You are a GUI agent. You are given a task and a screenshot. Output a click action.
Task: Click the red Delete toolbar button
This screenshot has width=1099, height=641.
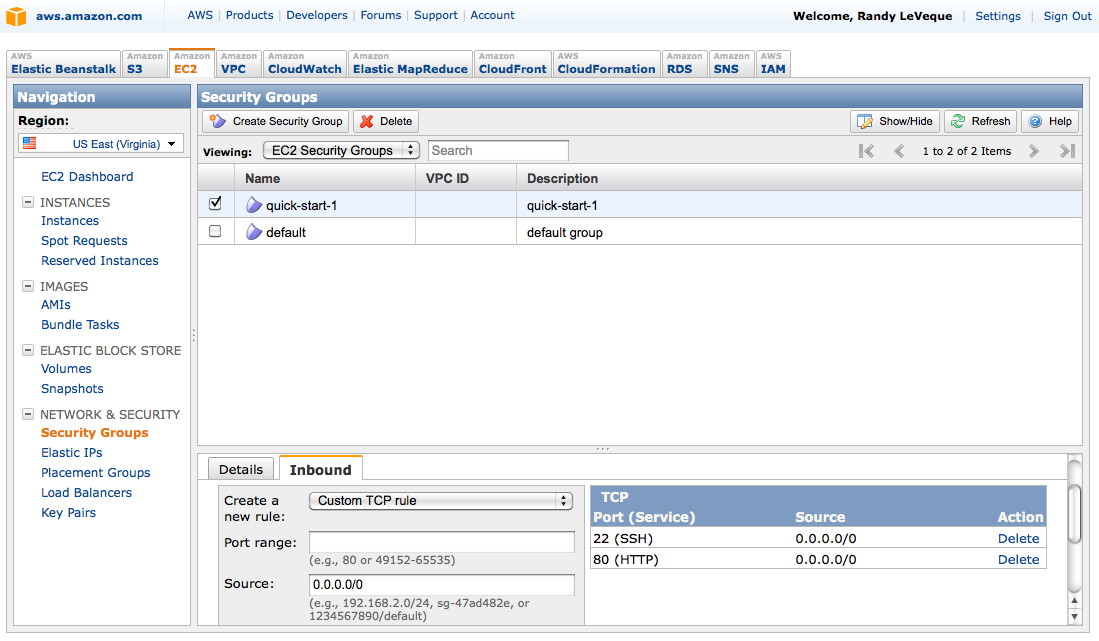385,121
